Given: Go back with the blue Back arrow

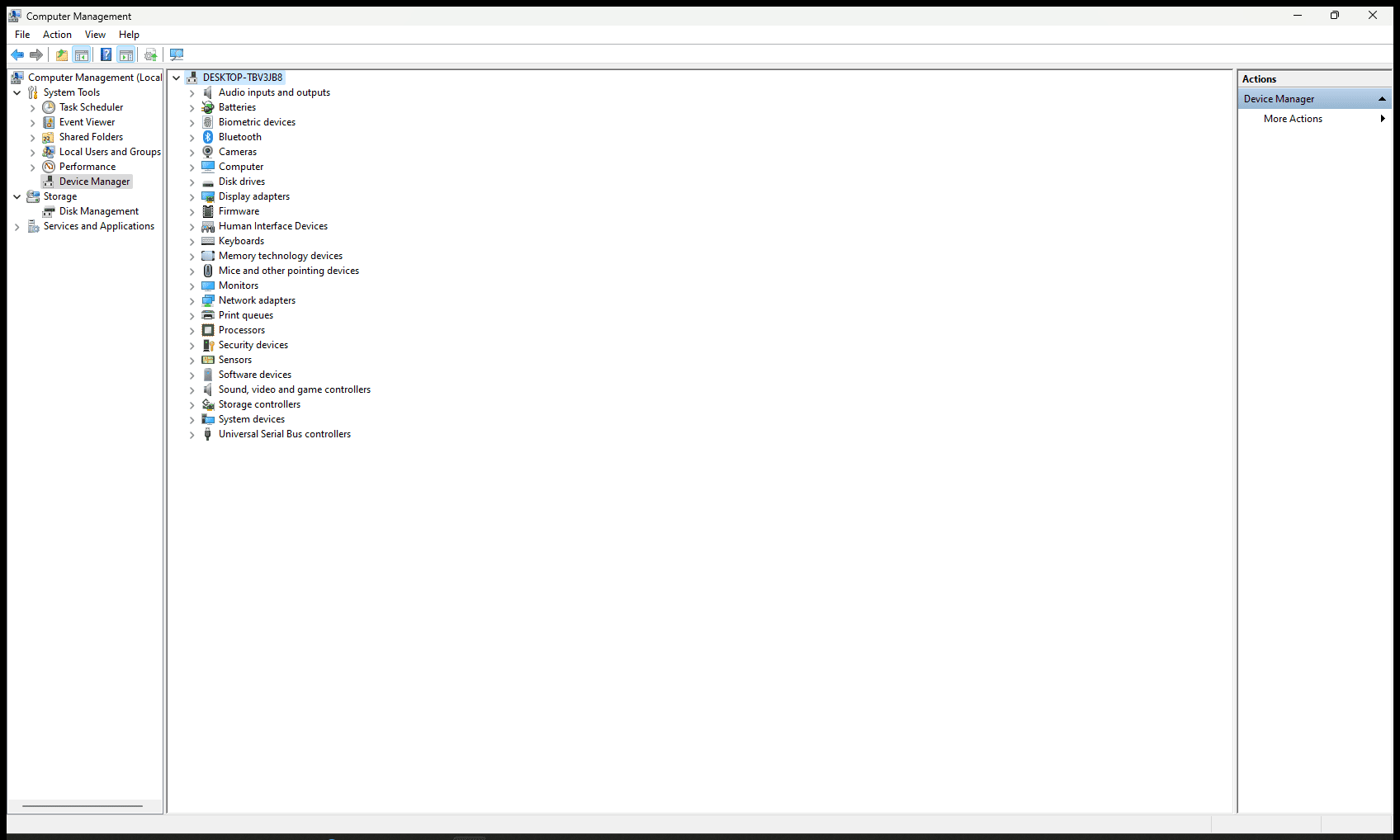Looking at the screenshot, I should pyautogui.click(x=17, y=54).
